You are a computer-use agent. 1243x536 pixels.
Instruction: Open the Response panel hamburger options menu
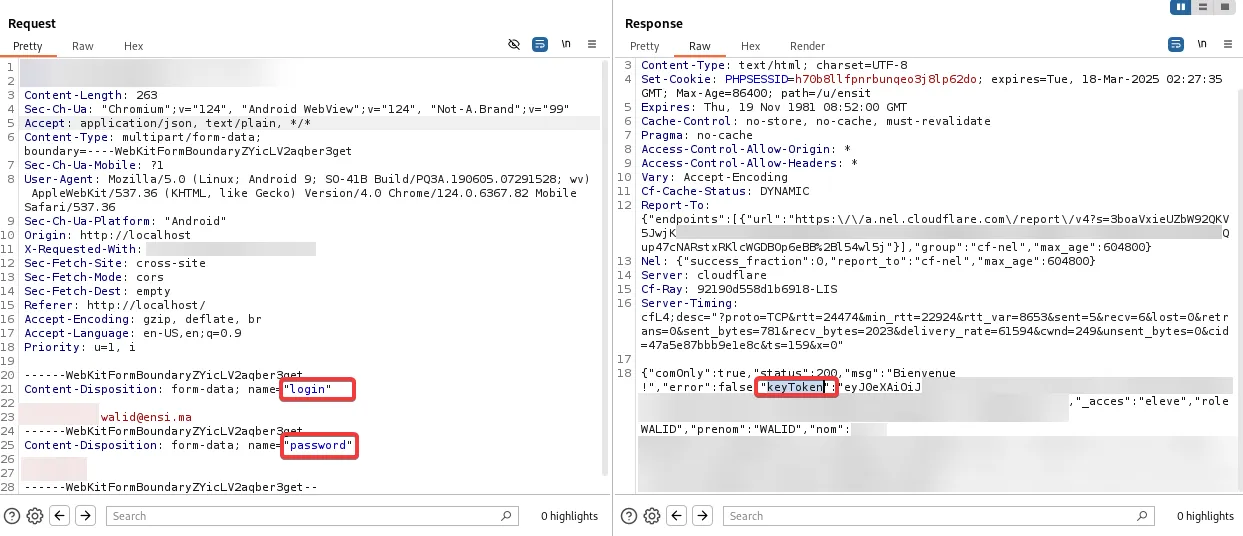pos(1226,45)
